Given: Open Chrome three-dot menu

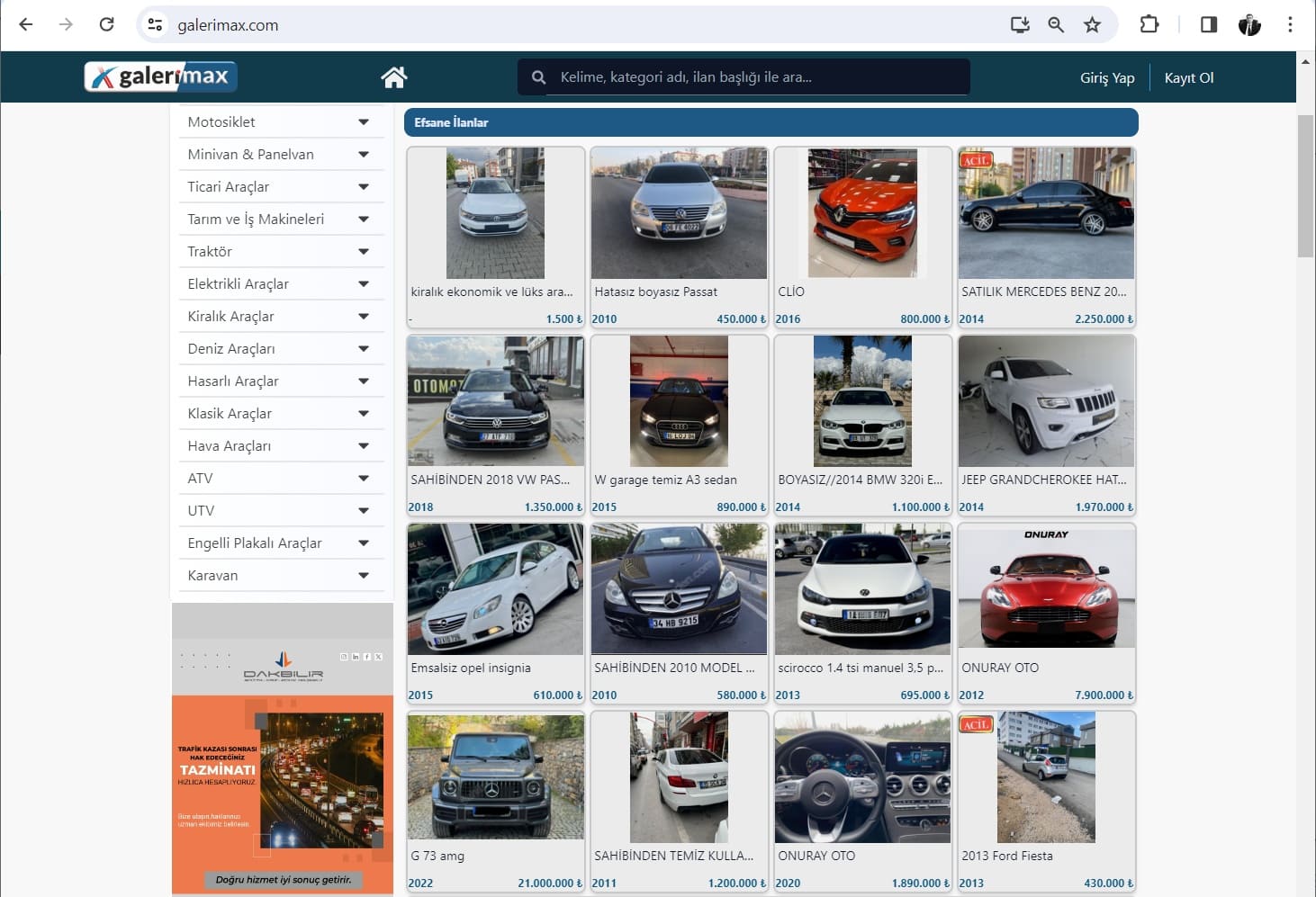Looking at the screenshot, I should click(1290, 24).
